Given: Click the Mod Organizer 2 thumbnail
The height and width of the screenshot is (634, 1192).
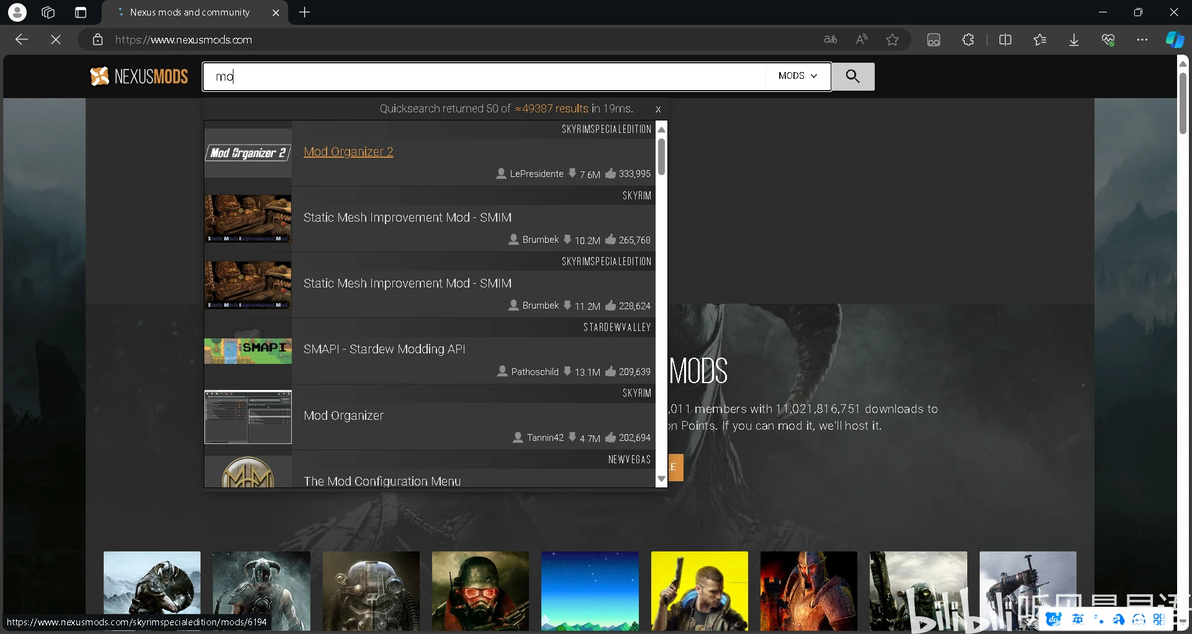Looking at the screenshot, I should click(x=248, y=153).
